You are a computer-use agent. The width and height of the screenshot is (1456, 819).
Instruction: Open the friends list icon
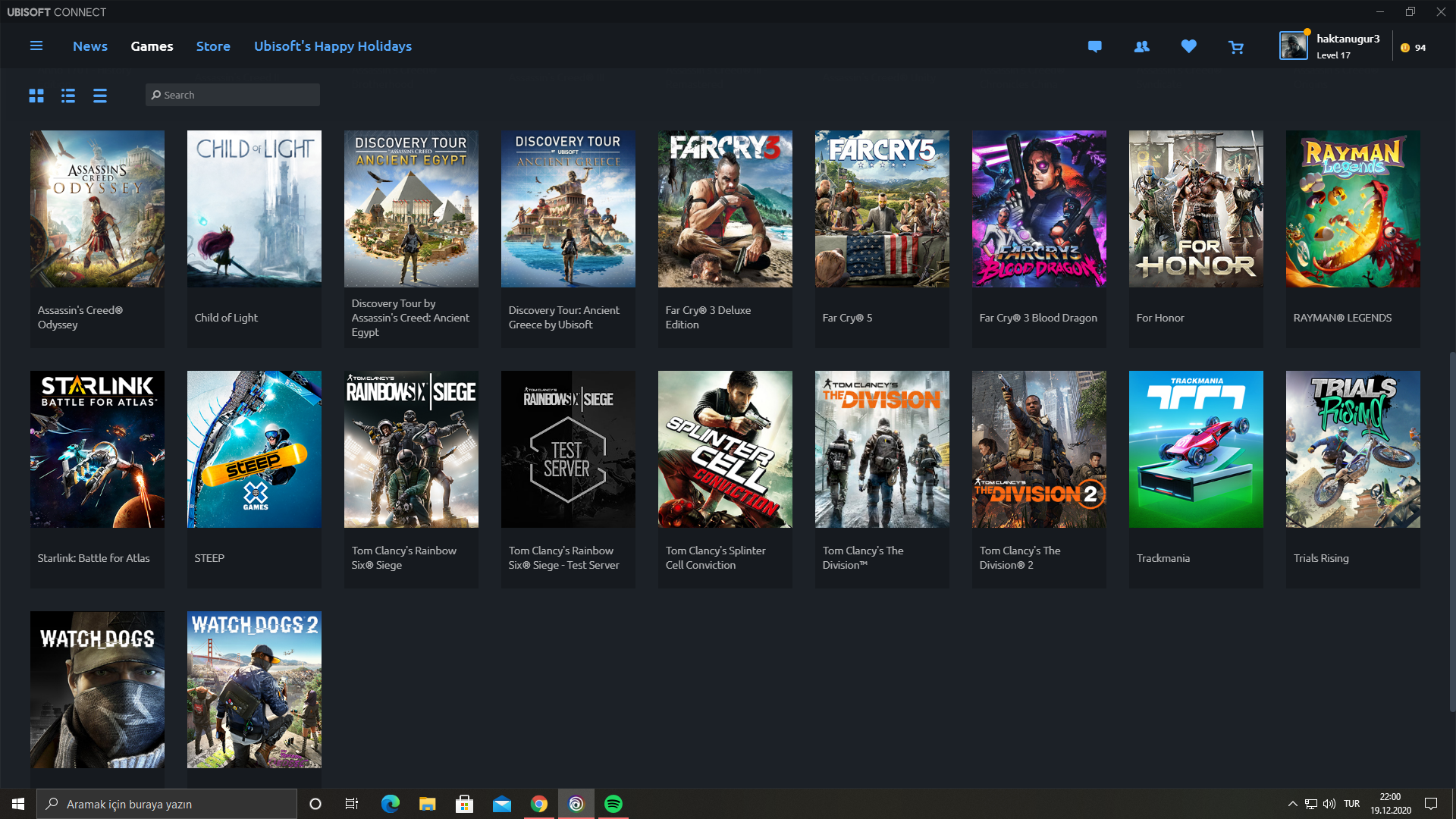coord(1141,46)
